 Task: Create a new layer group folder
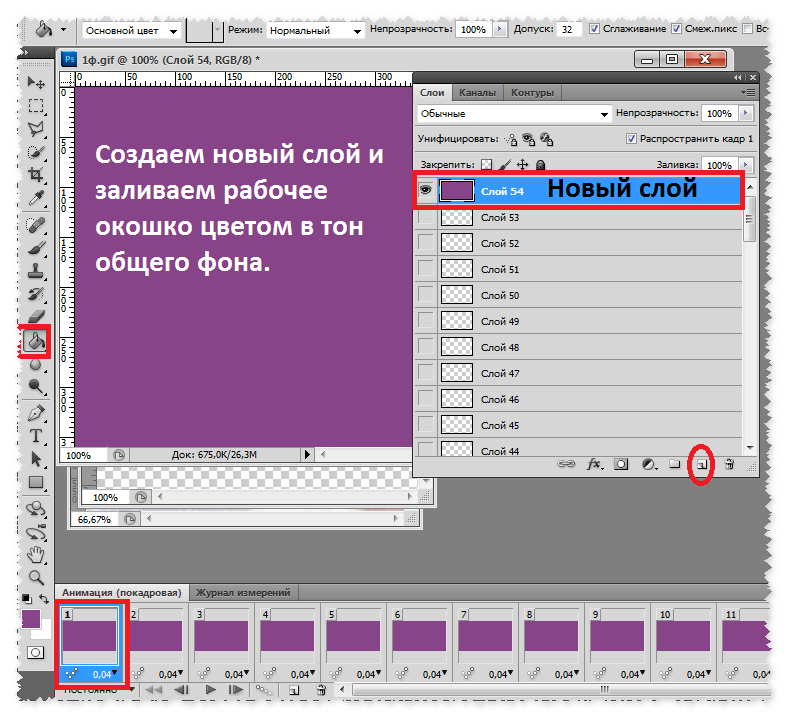point(674,464)
